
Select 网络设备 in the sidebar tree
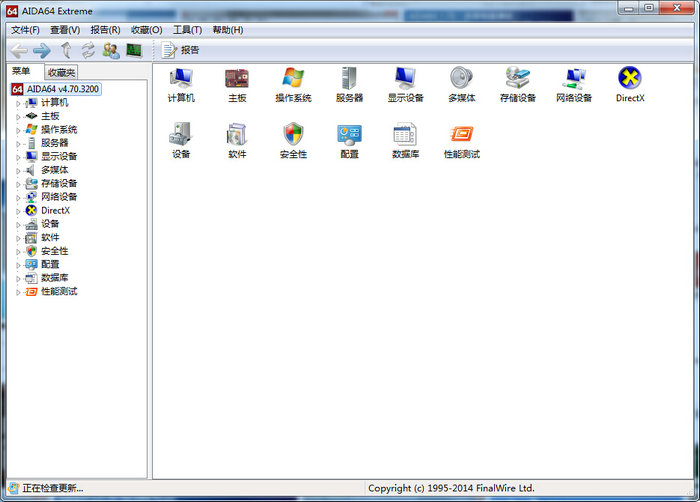58,197
